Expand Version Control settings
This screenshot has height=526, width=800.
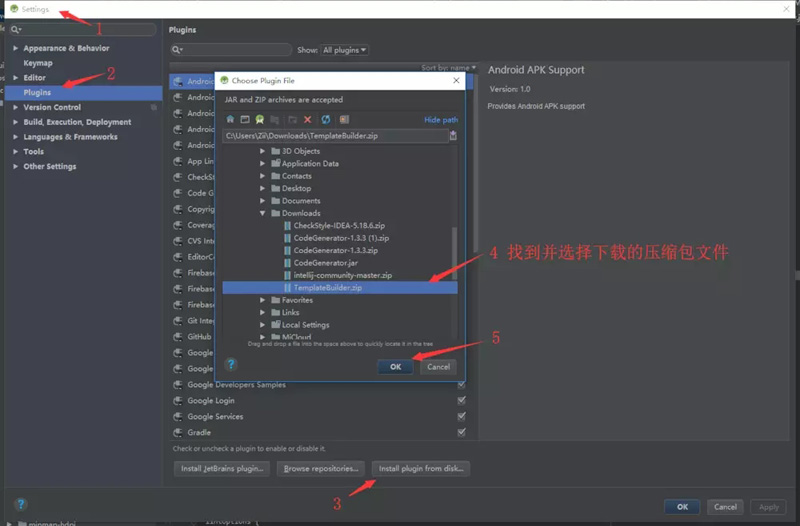click(15, 107)
